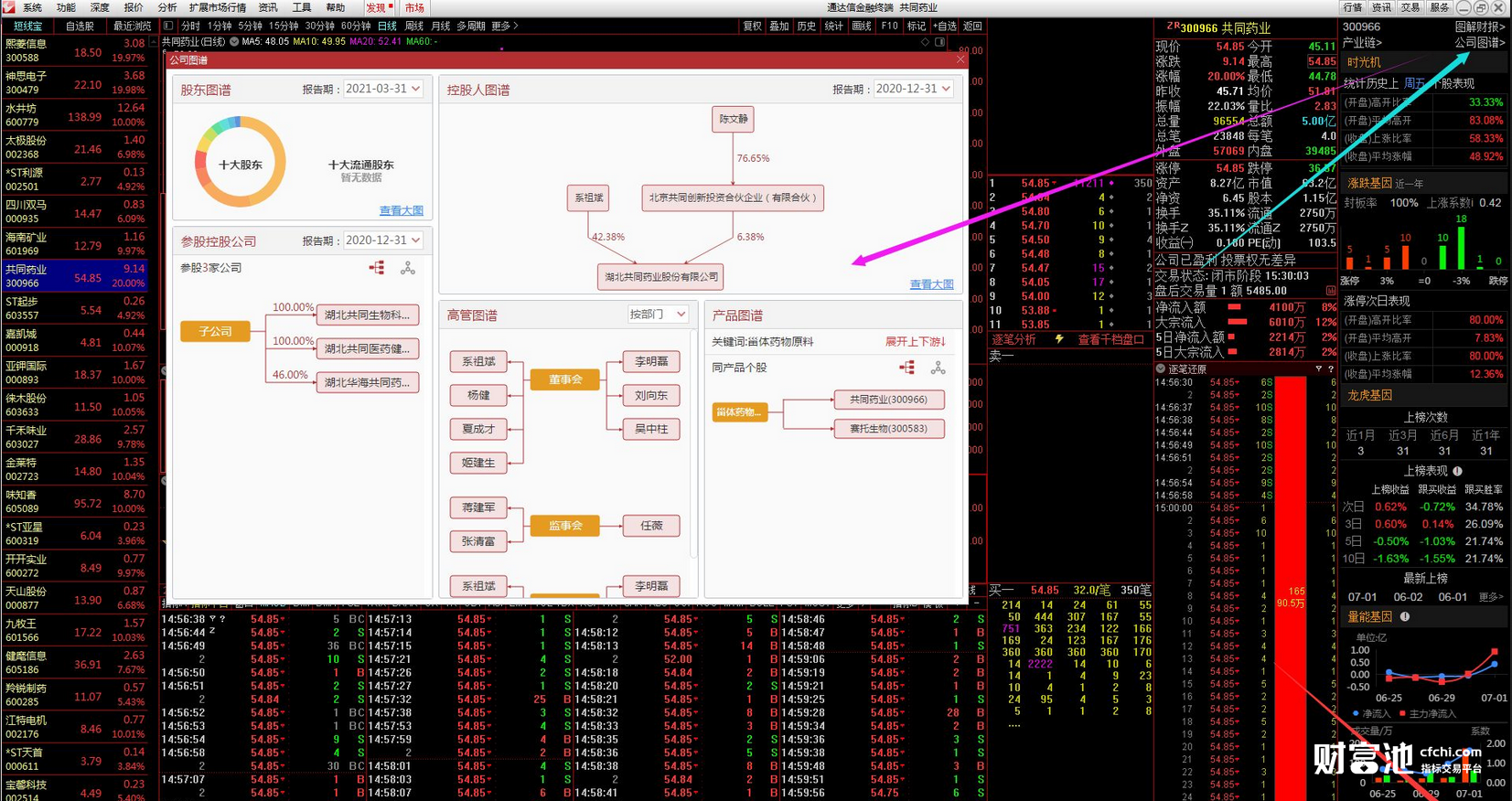Close the 公司图谱 dialog
Screen dimensions: 1512x801
pos(960,59)
